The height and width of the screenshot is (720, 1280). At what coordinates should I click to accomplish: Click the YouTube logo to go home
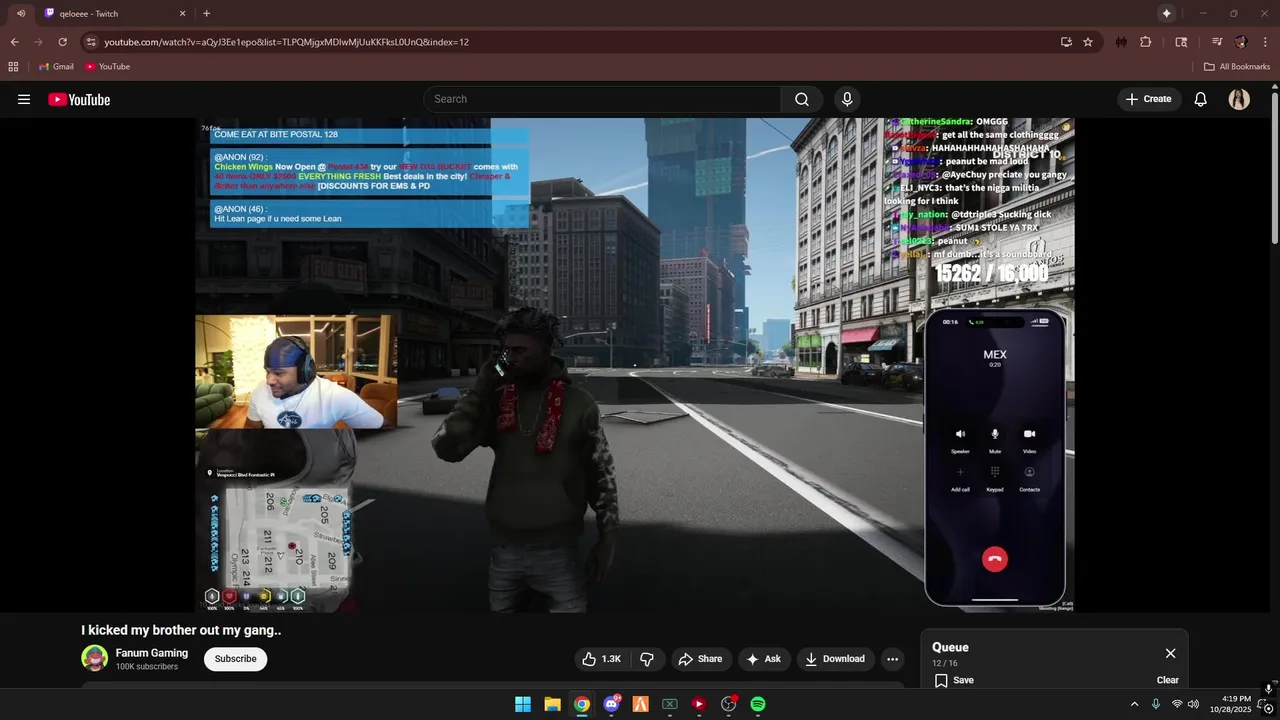(x=79, y=99)
